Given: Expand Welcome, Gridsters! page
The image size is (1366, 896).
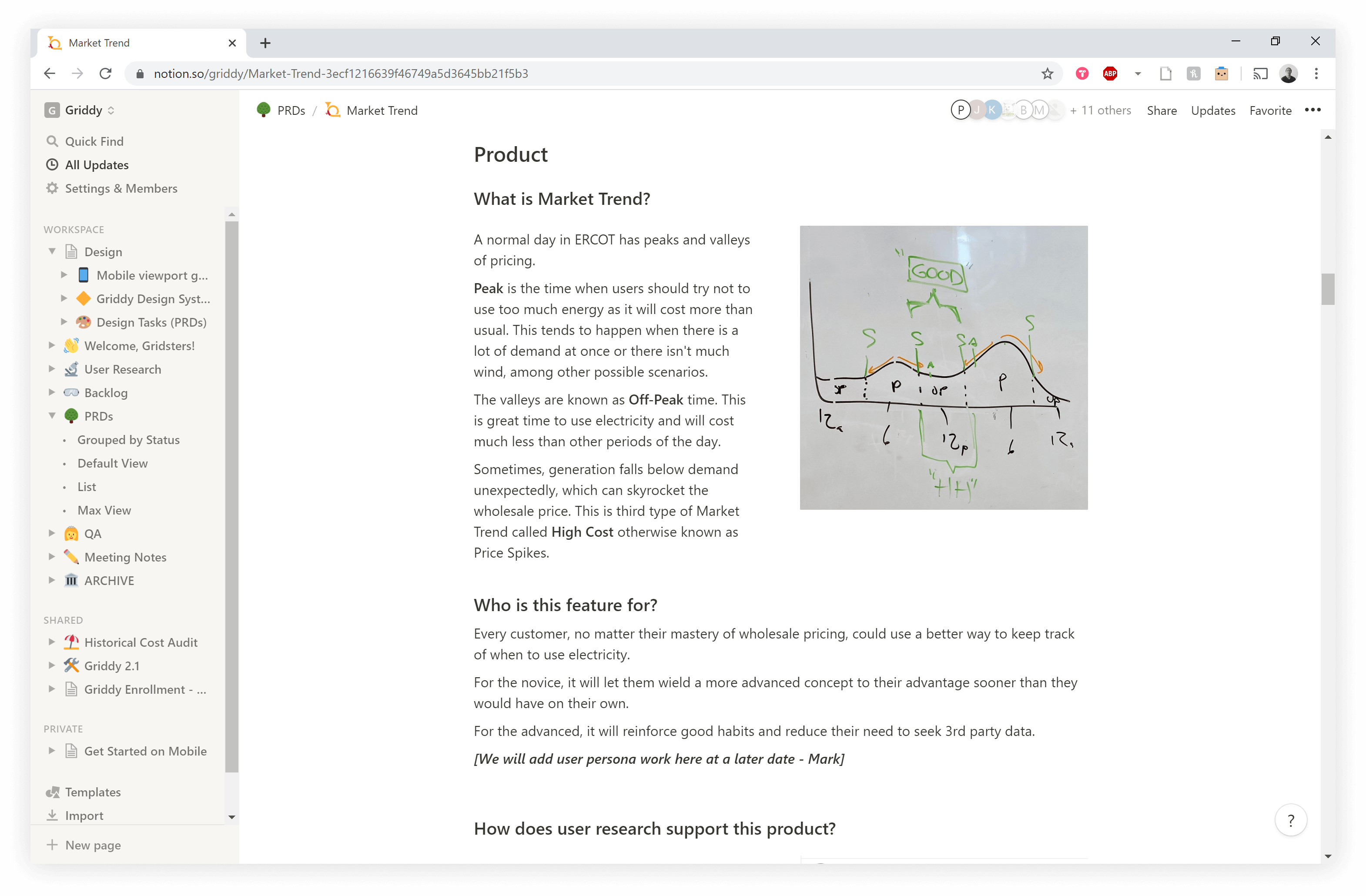Looking at the screenshot, I should [x=52, y=345].
